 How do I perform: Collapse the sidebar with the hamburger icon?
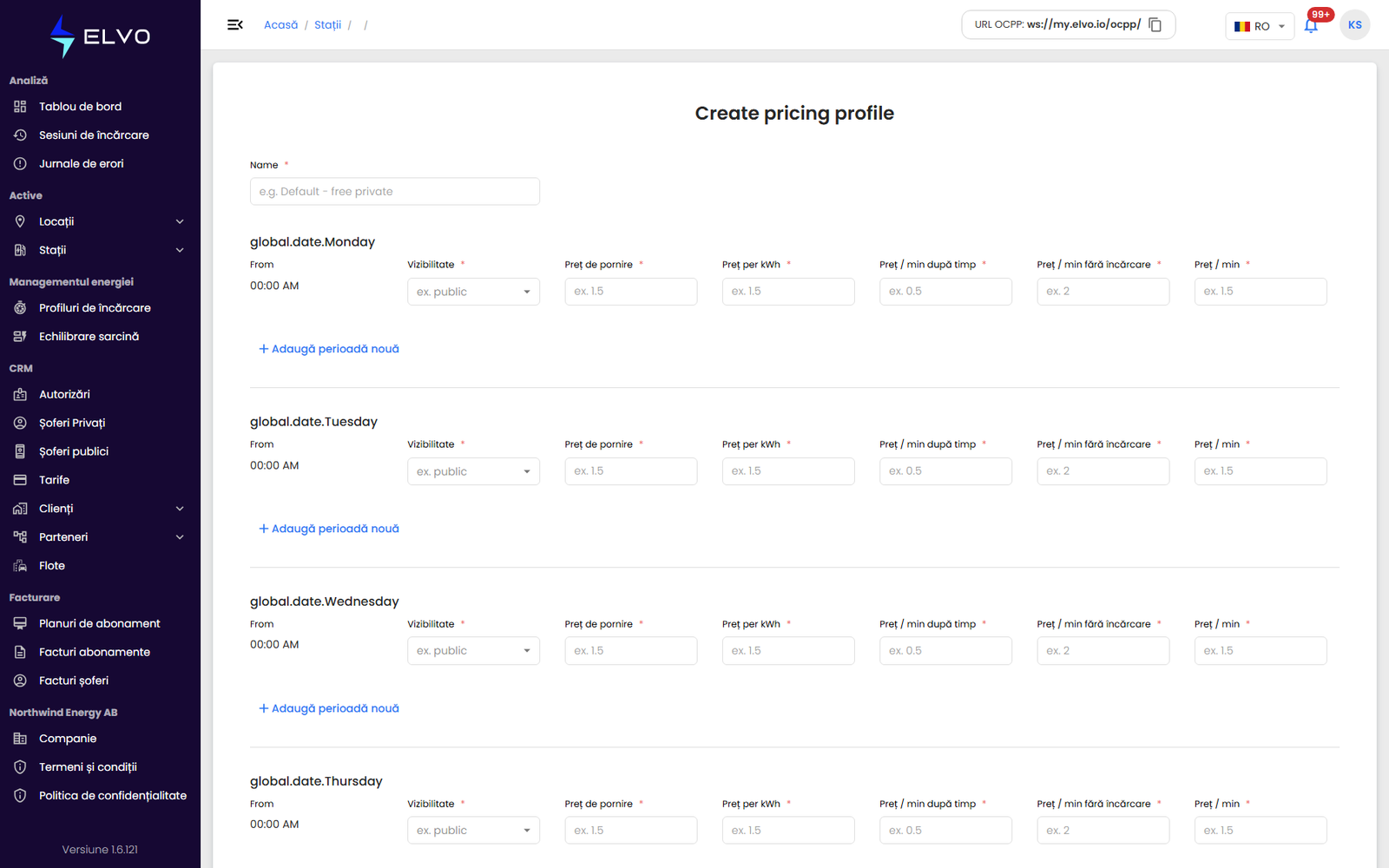click(x=234, y=25)
